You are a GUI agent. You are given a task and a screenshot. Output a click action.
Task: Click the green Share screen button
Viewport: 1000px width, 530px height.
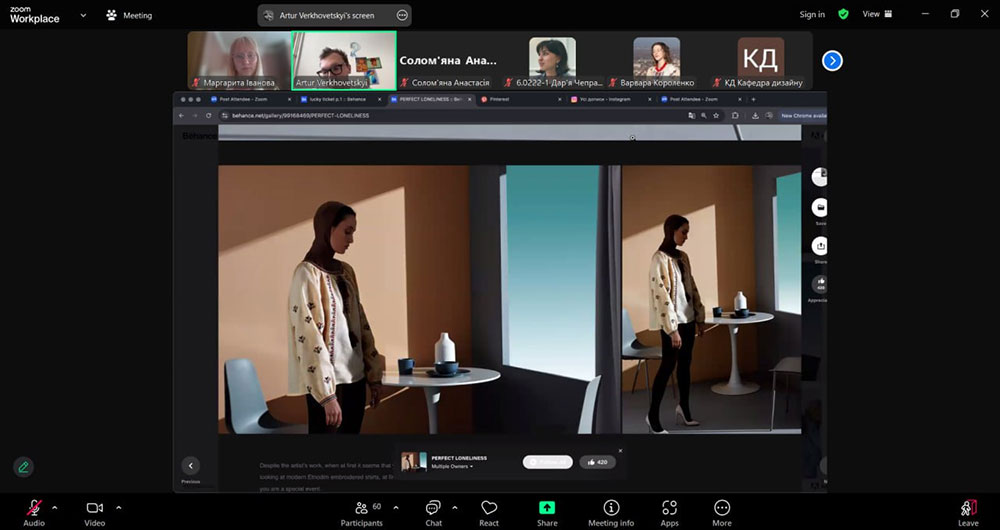pyautogui.click(x=547, y=512)
